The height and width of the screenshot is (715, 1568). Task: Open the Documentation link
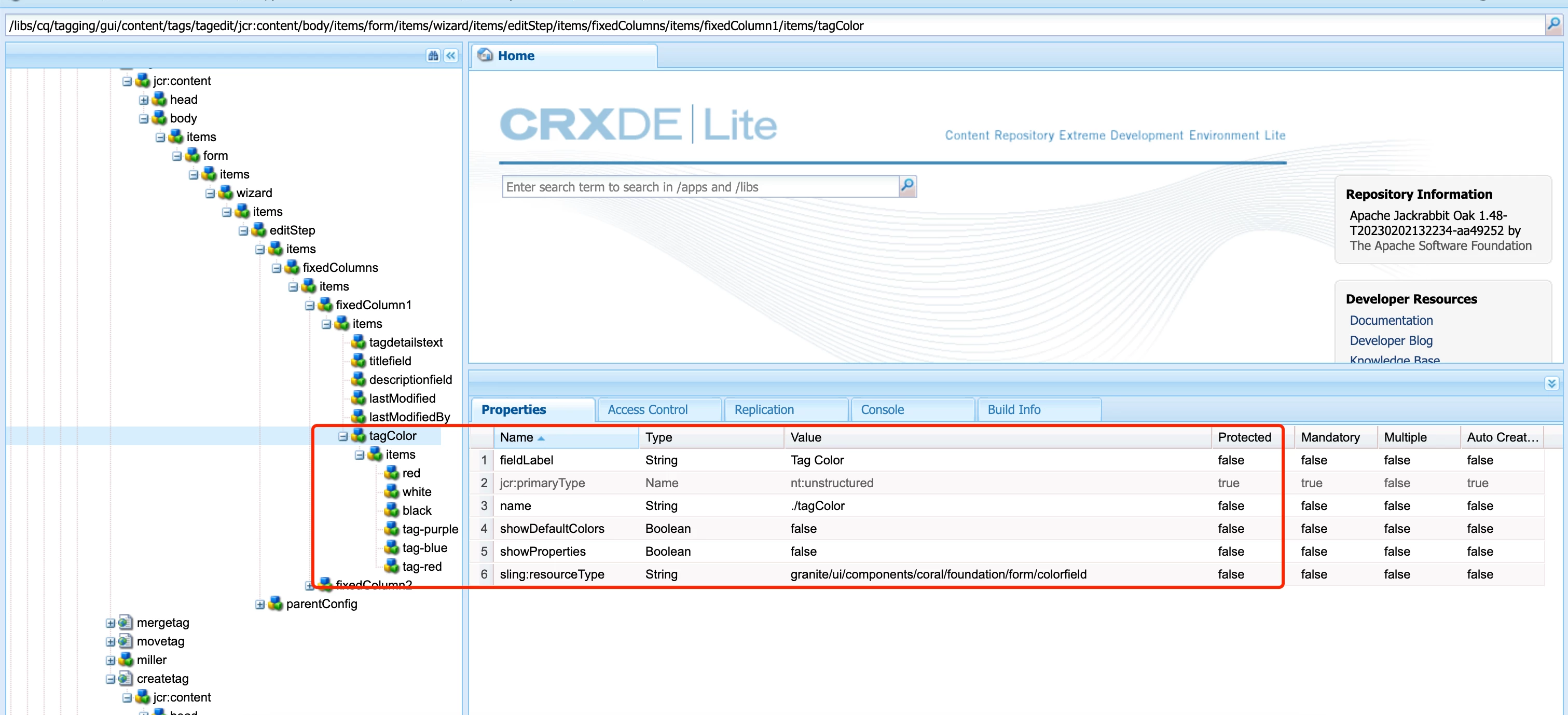(1391, 320)
